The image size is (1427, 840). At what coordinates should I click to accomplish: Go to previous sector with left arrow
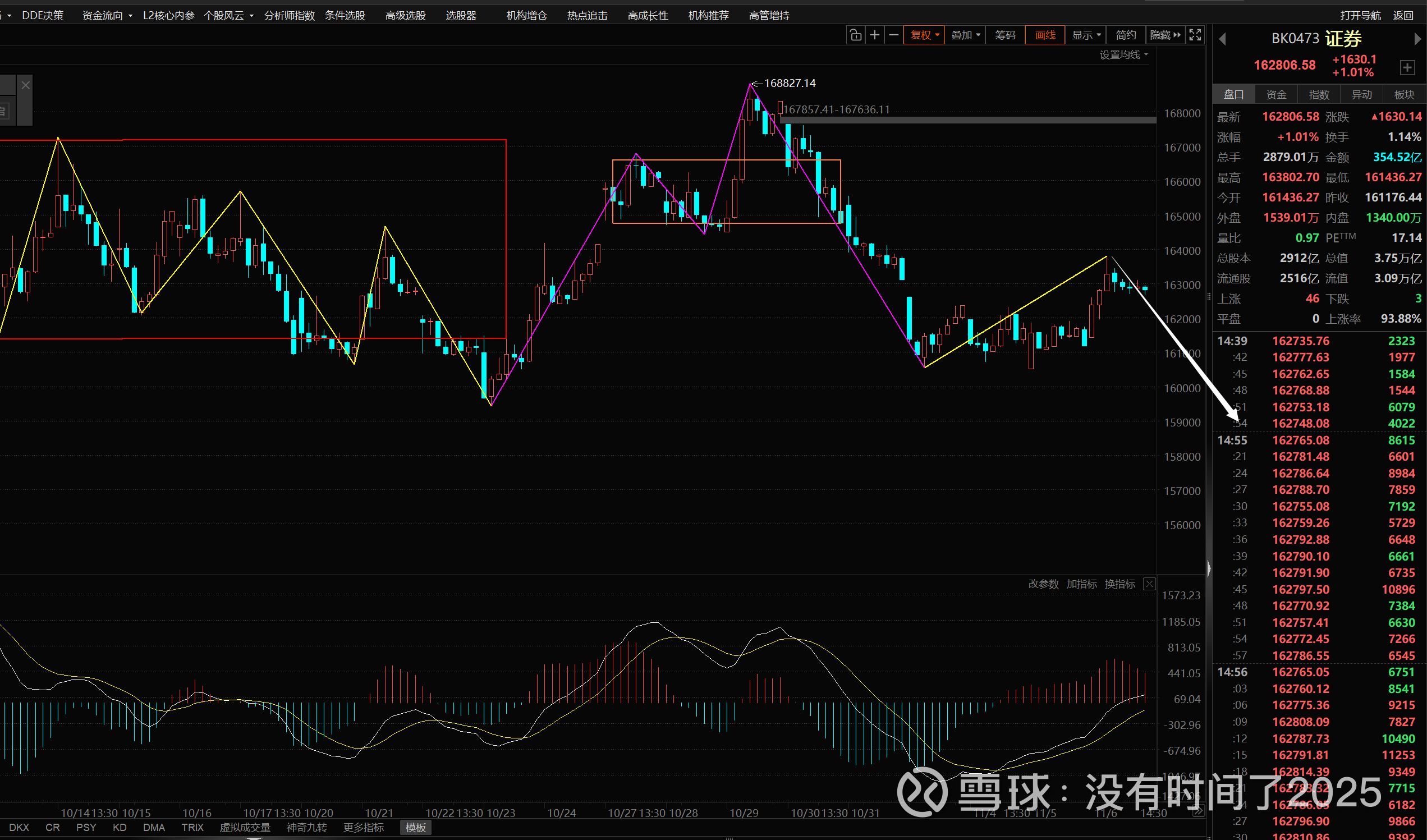click(1223, 39)
